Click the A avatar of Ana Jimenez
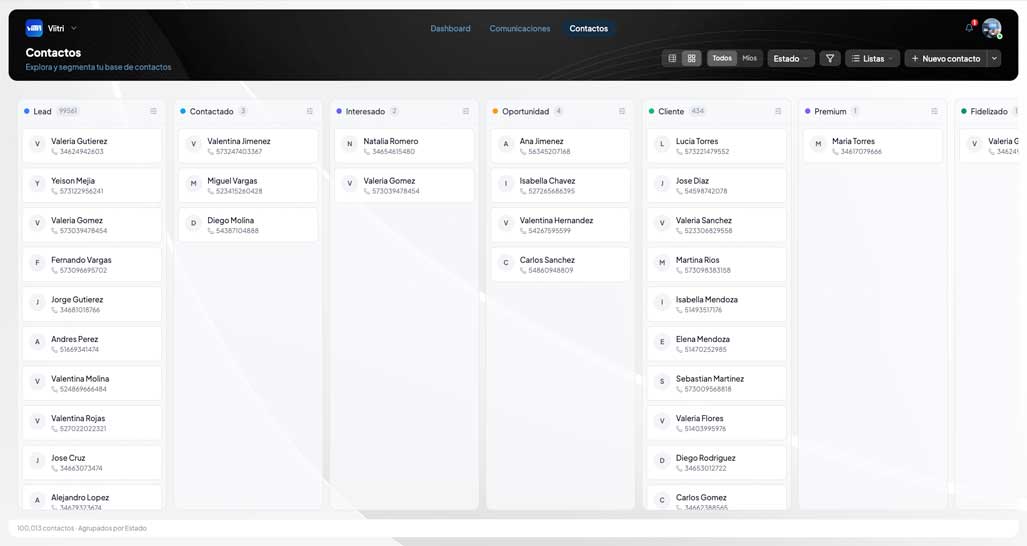 pos(506,143)
